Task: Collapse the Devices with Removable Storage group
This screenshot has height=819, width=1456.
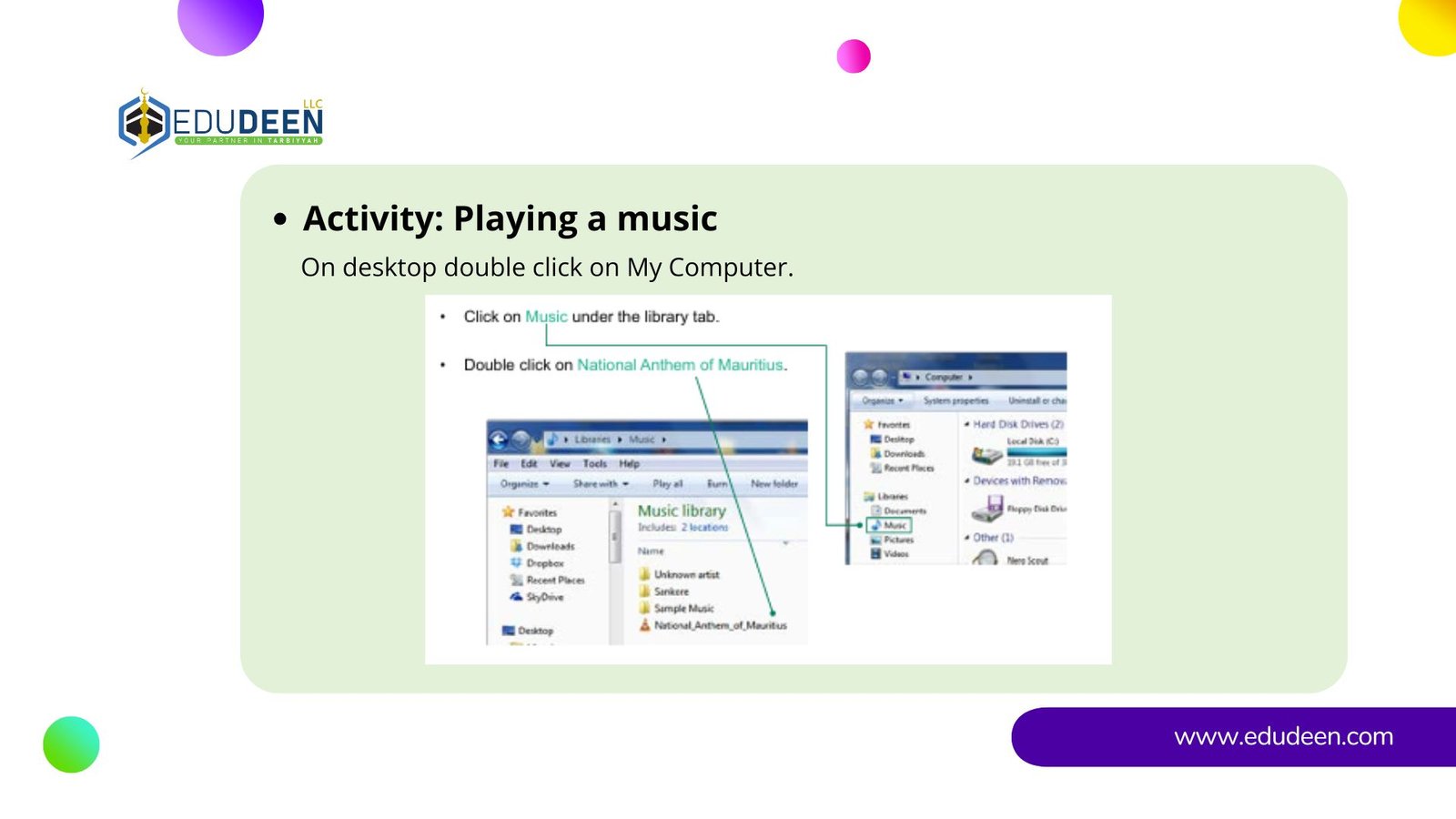Action: click(966, 480)
